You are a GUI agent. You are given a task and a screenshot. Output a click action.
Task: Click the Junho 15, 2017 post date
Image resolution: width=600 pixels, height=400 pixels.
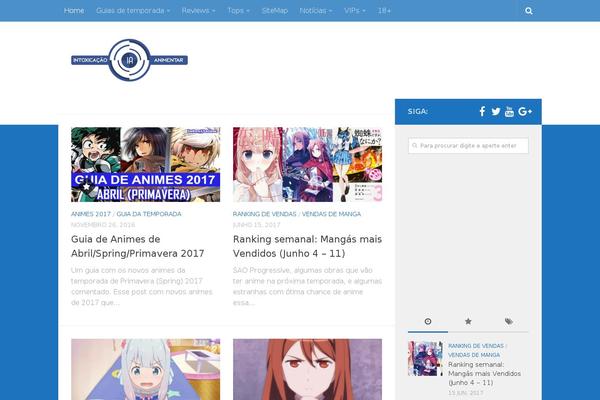tap(256, 225)
